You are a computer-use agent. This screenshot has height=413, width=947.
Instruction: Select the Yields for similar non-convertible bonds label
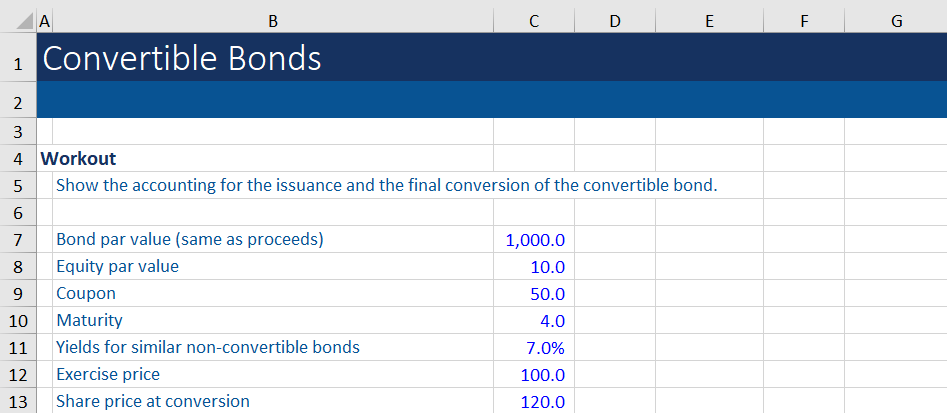pos(208,347)
